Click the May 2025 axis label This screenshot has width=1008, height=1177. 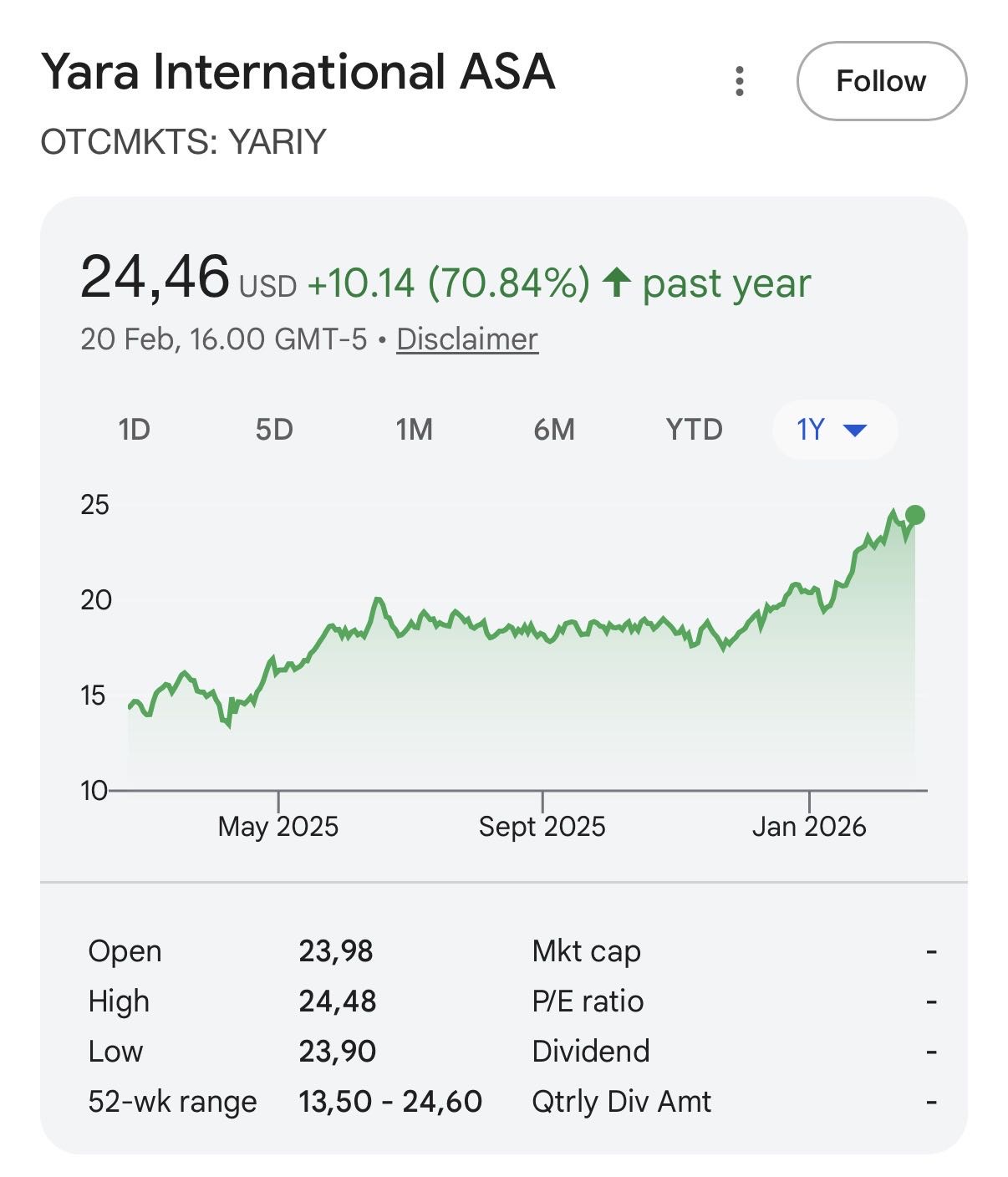[x=277, y=827]
